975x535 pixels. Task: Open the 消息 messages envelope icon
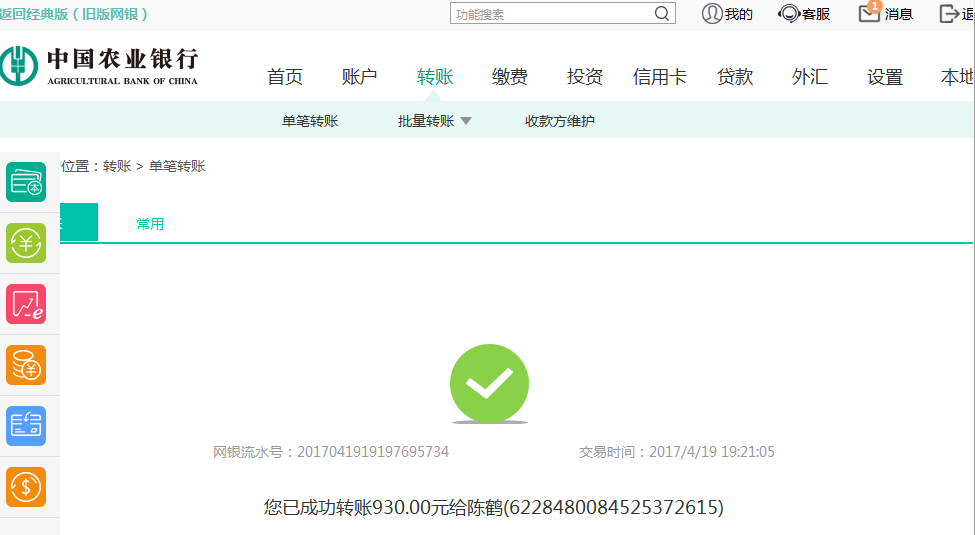tap(869, 14)
